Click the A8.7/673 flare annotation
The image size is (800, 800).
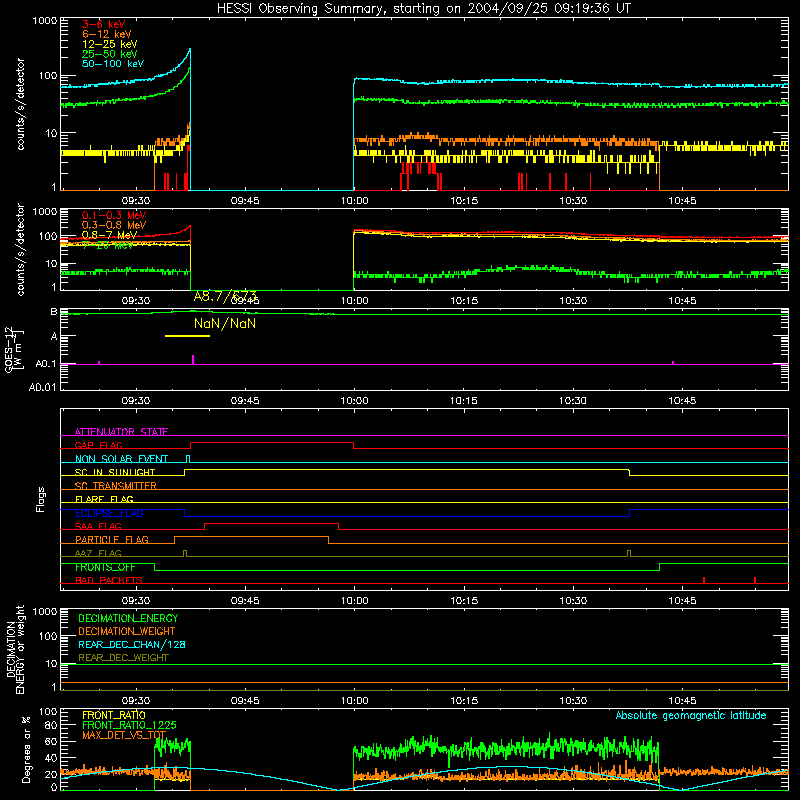coord(225,296)
